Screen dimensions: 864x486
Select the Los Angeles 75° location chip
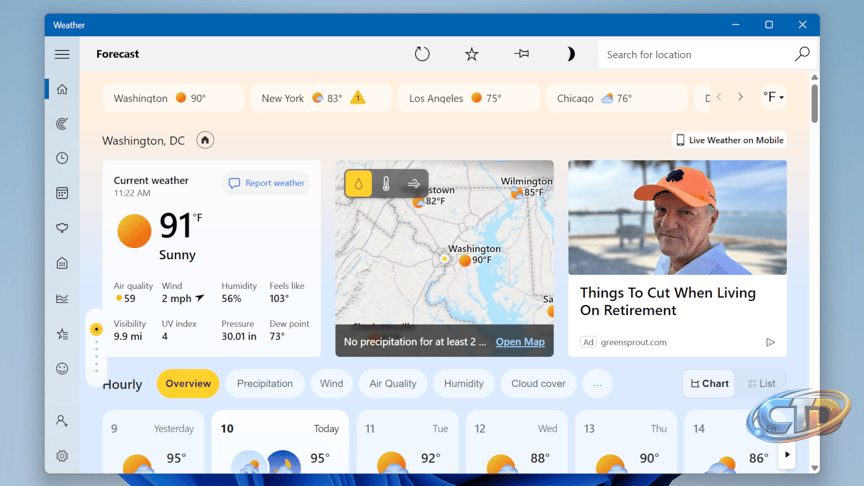[x=468, y=98]
